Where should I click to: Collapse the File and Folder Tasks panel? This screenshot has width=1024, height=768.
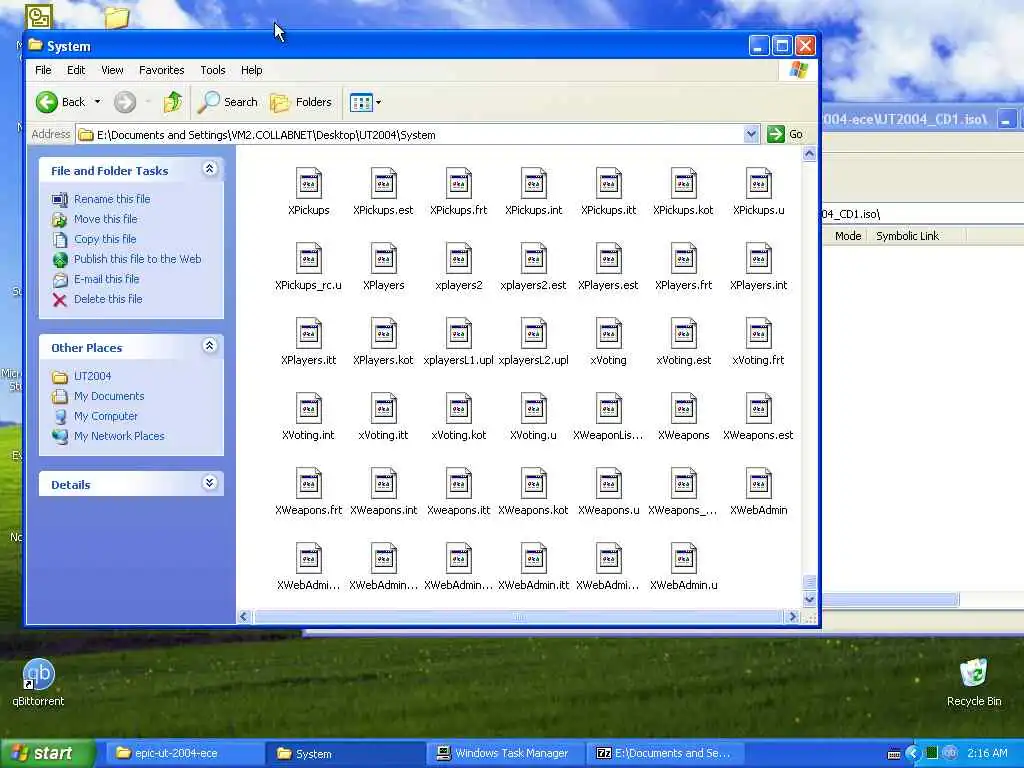pyautogui.click(x=210, y=169)
